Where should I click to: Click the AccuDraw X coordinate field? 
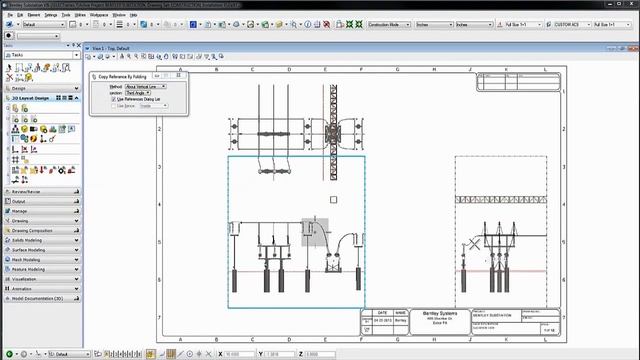tap(240, 354)
